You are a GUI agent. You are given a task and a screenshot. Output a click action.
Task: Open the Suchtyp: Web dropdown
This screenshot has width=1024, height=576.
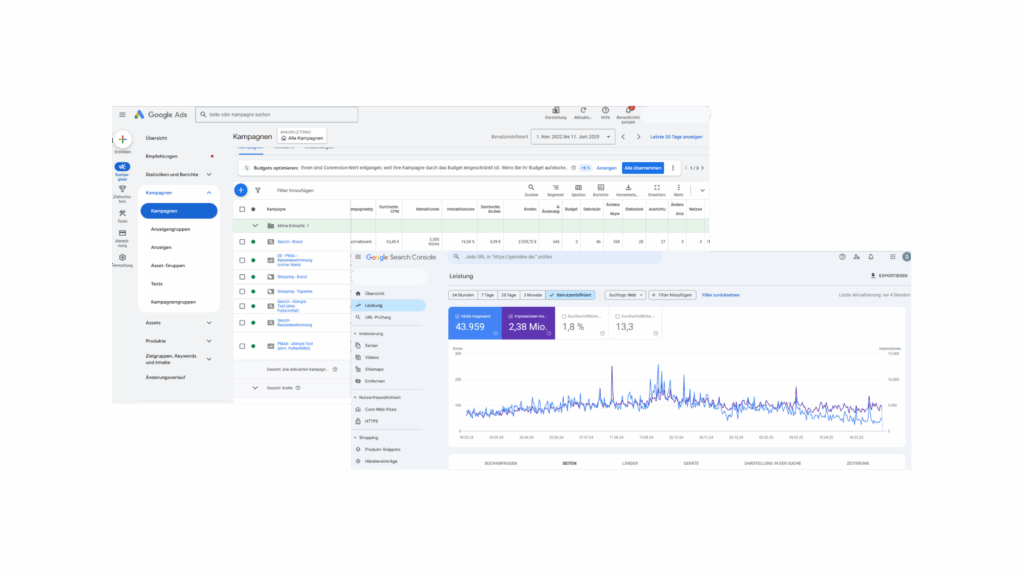[626, 295]
